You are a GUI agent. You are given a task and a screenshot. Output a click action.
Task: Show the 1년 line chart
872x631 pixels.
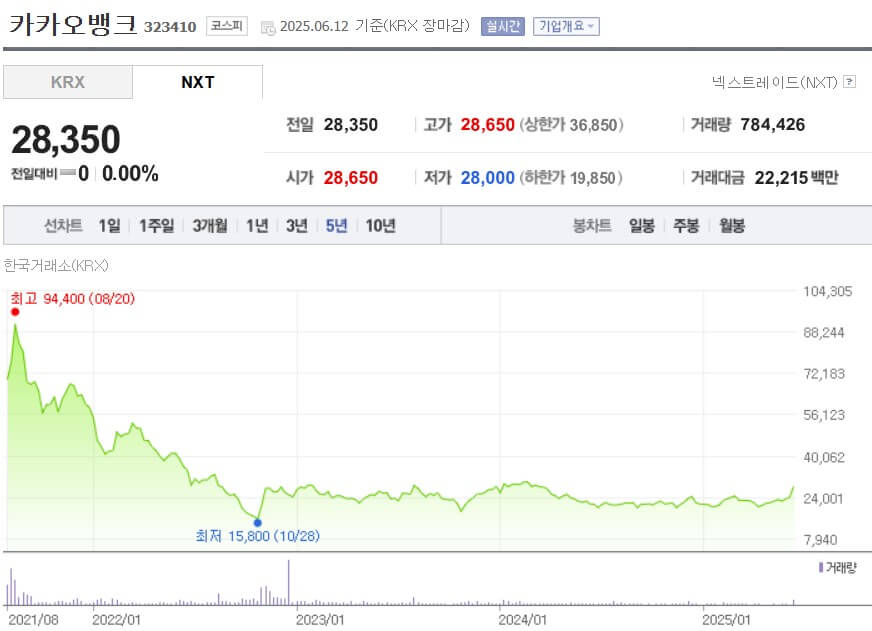click(257, 226)
